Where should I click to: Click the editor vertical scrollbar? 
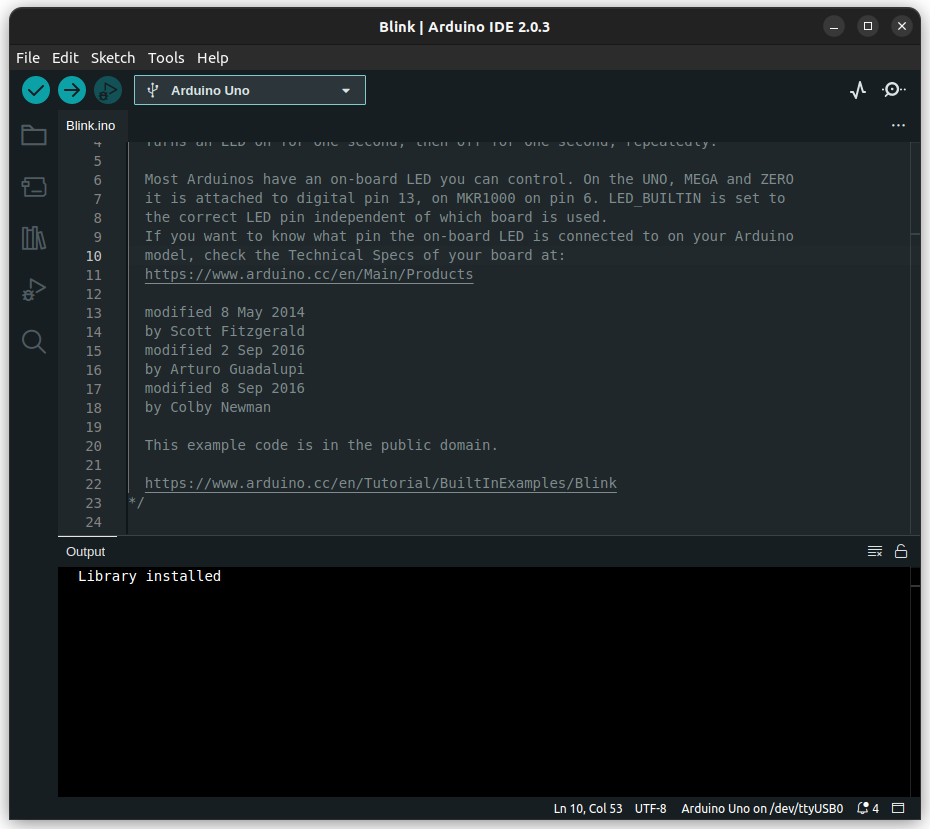pos(915,338)
